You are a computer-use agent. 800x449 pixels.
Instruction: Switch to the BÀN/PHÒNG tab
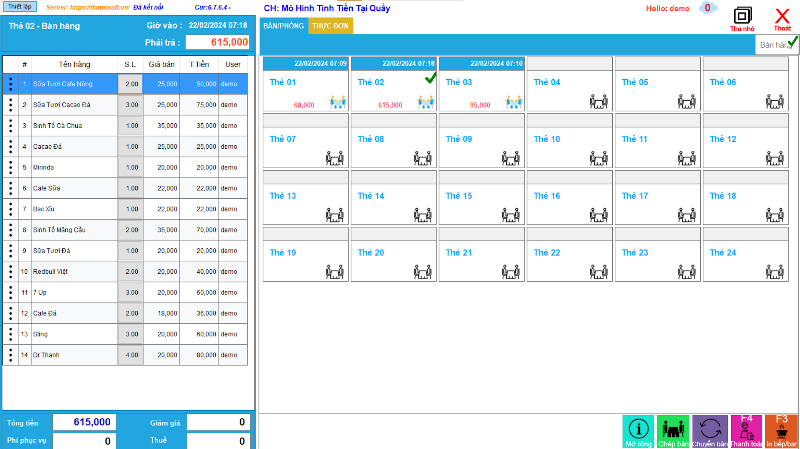click(283, 26)
